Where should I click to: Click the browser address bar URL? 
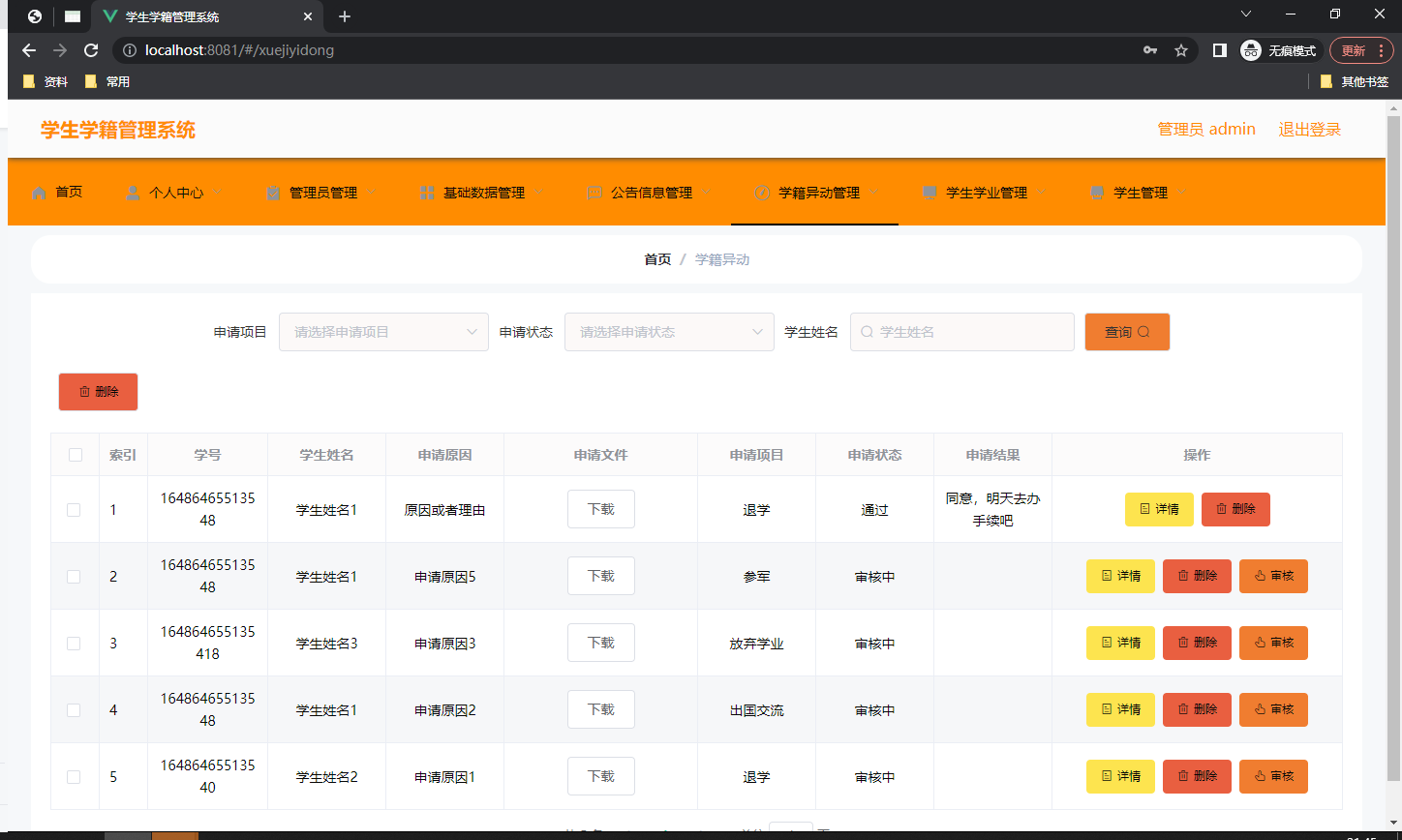click(x=239, y=50)
